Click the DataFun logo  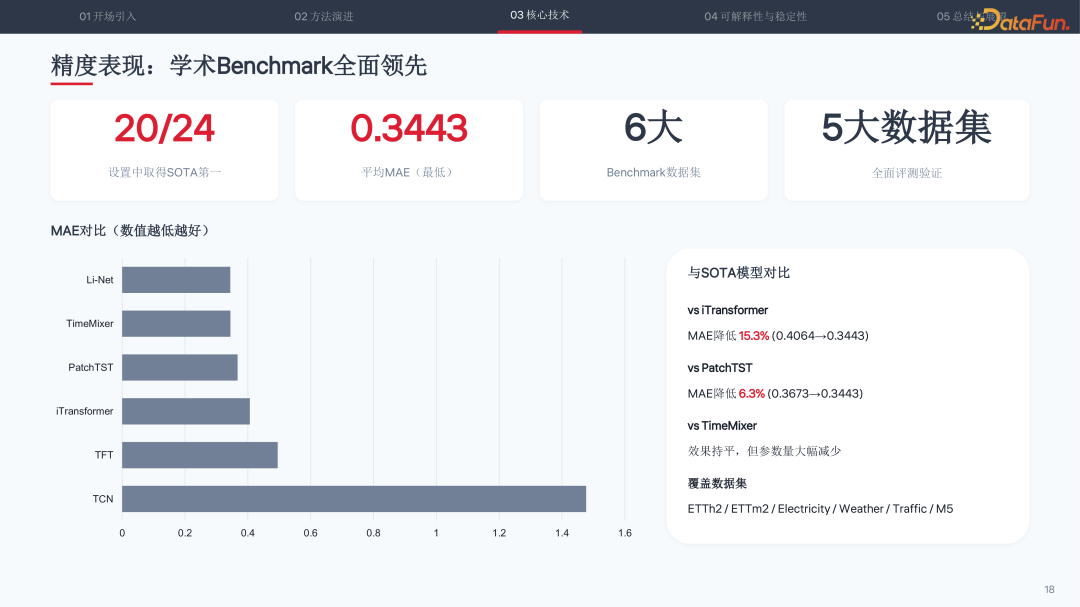tap(1020, 21)
